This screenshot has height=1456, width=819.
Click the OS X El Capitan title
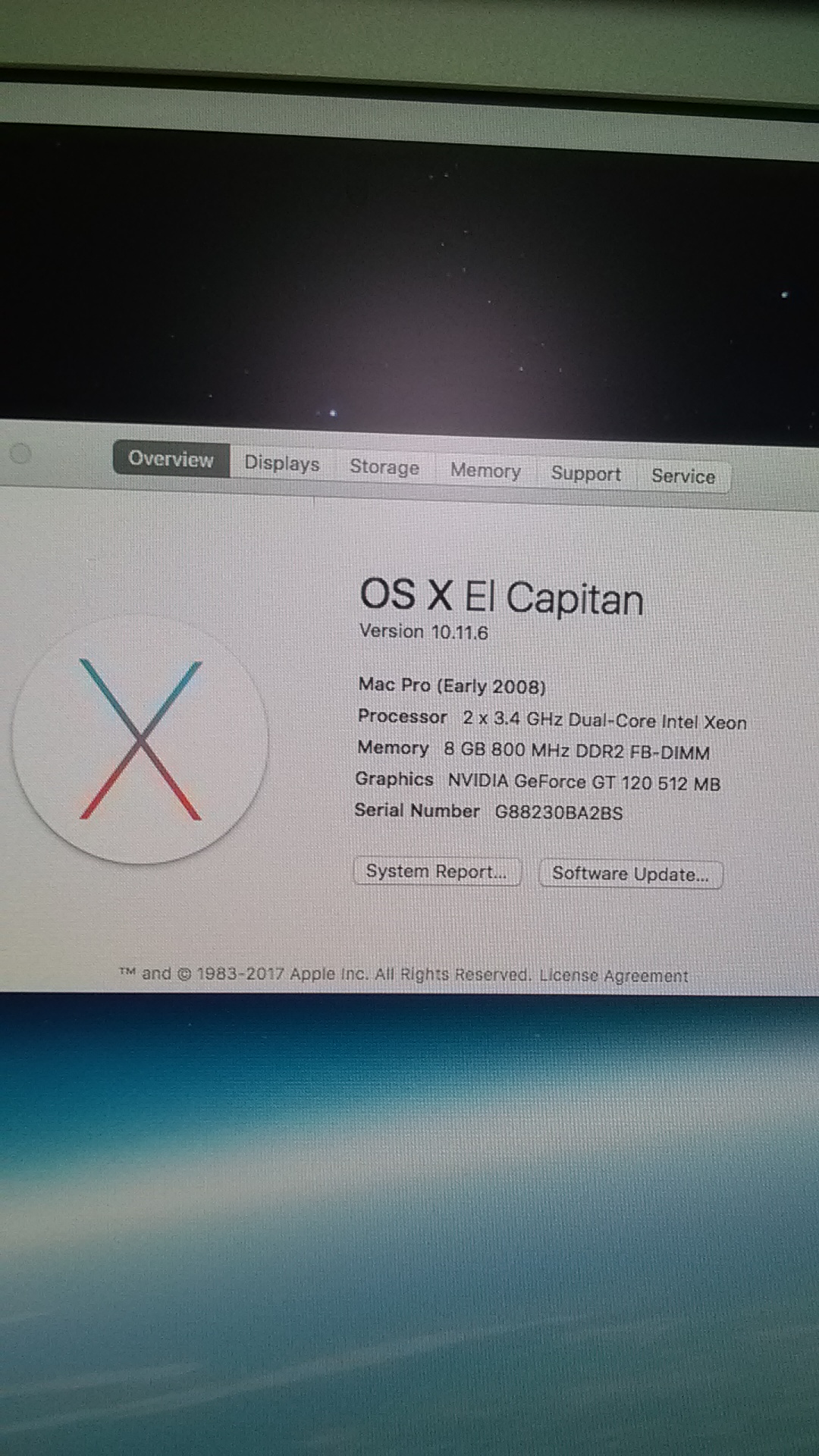point(502,597)
